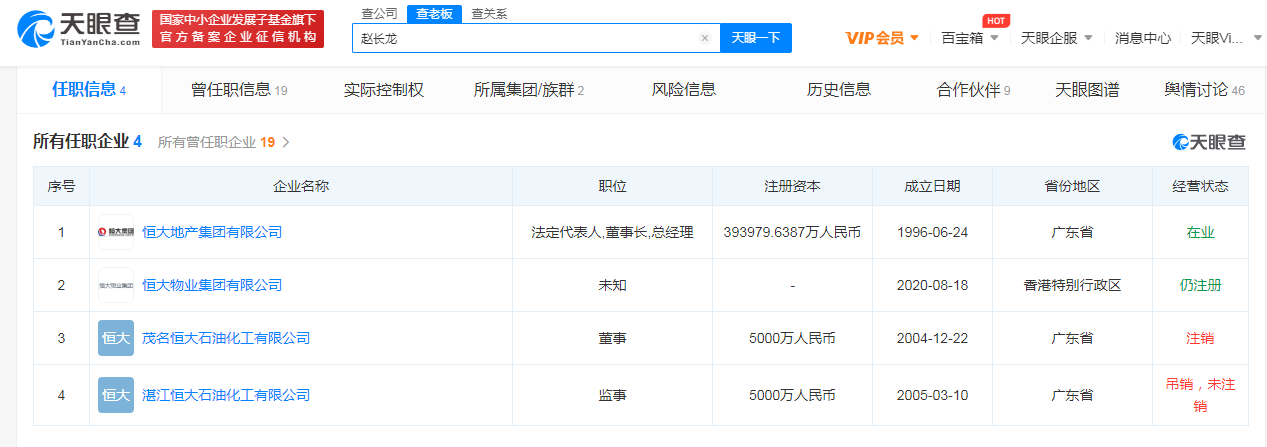The width and height of the screenshot is (1267, 447).
Task: Open 所有曾任职企业 19 link
Action: coord(216,142)
